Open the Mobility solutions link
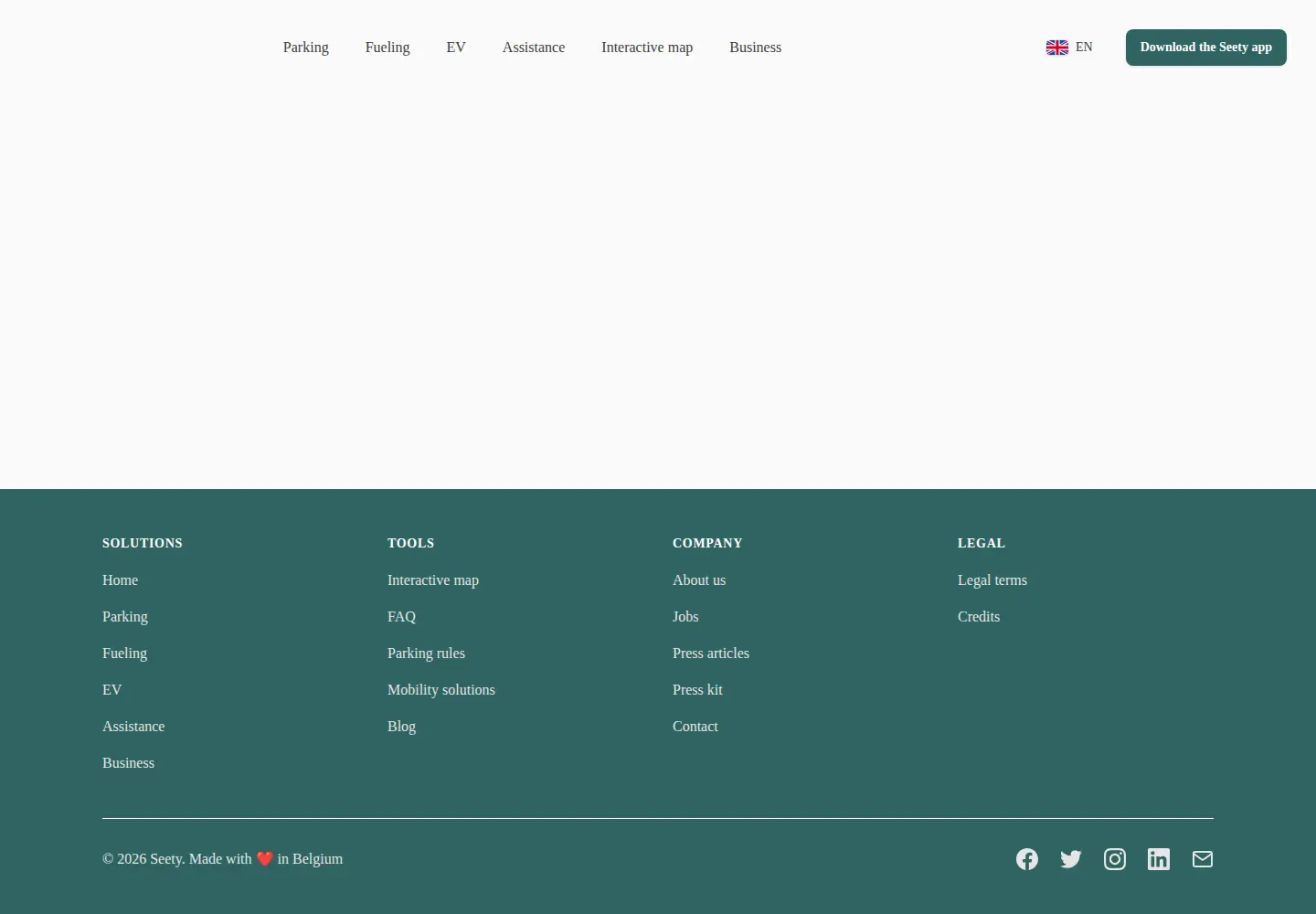Screen dimensions: 1316x914 tap(441, 690)
